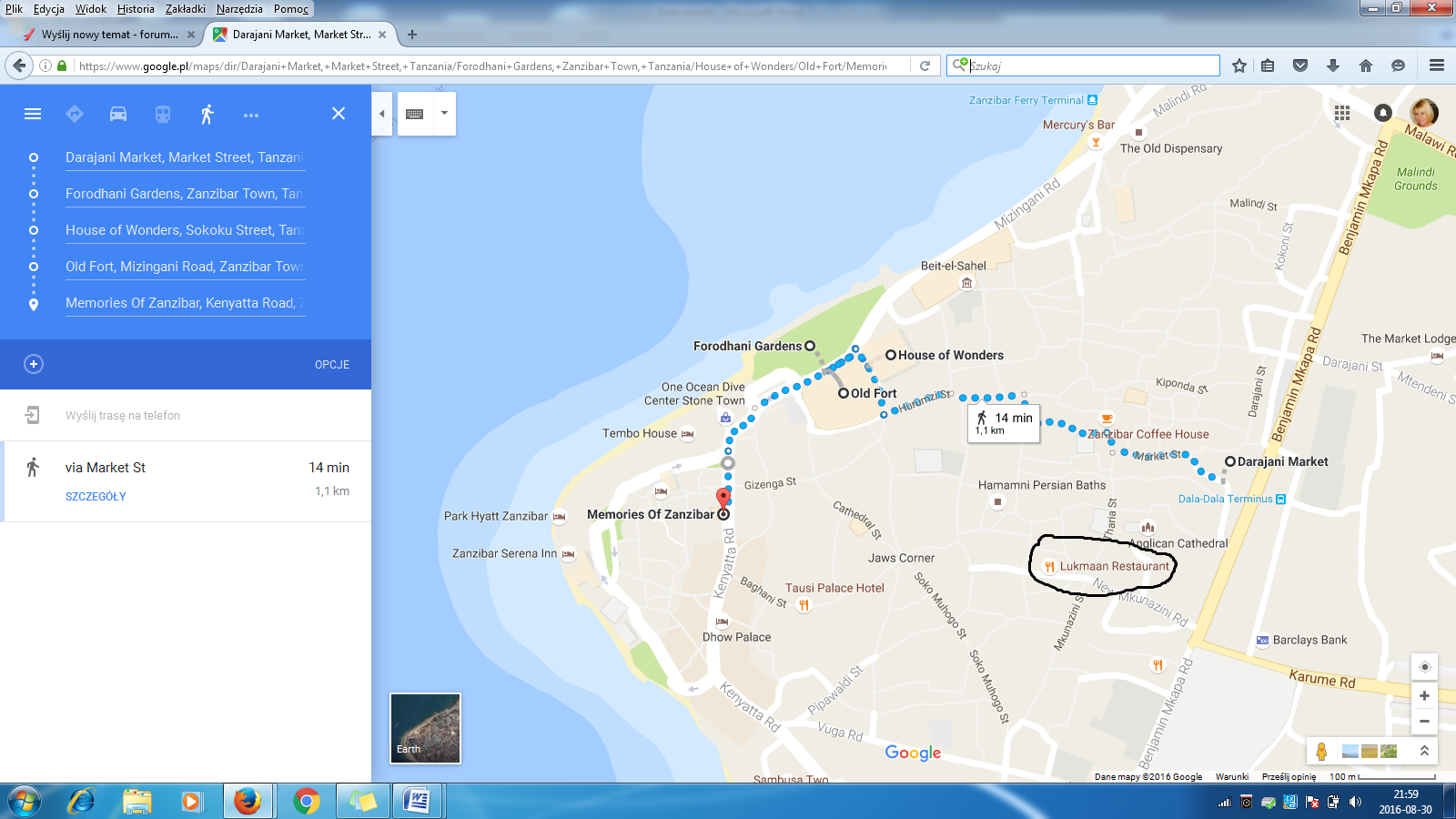
Task: Edit Darajani Market starting point field
Action: 185,157
